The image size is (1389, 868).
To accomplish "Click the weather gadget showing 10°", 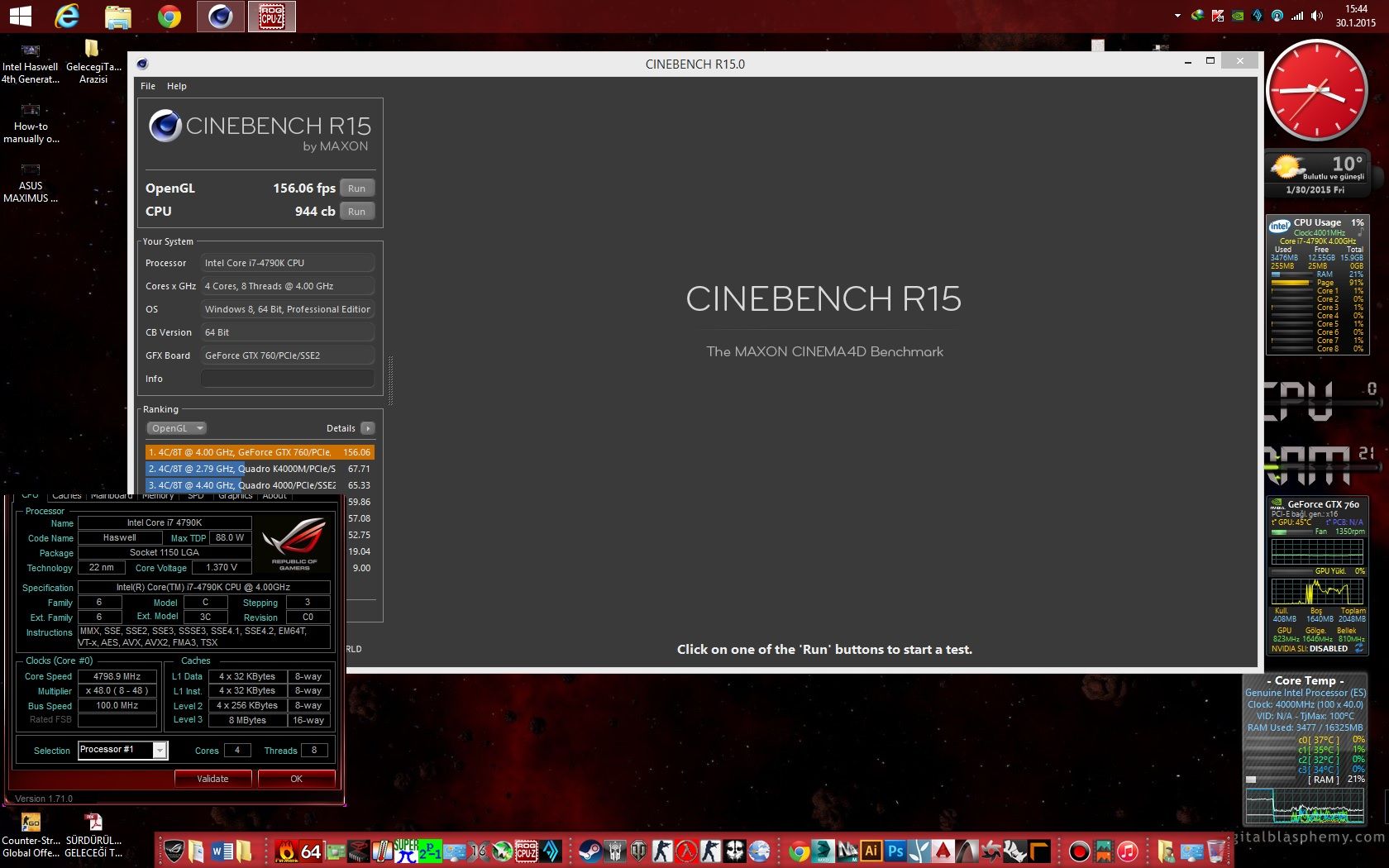I will point(1317,174).
